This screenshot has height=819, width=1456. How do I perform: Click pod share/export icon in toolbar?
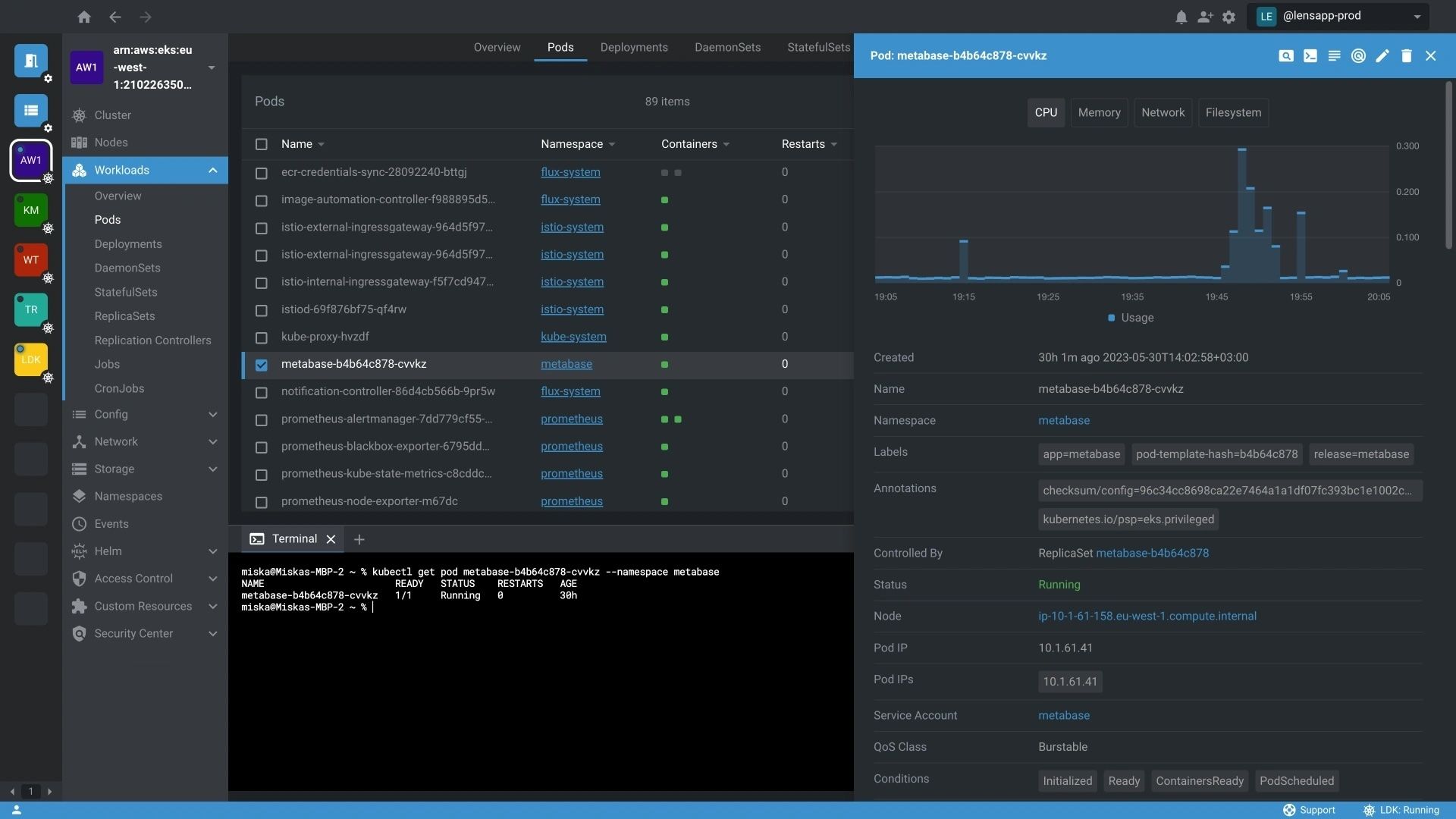[x=1357, y=55]
